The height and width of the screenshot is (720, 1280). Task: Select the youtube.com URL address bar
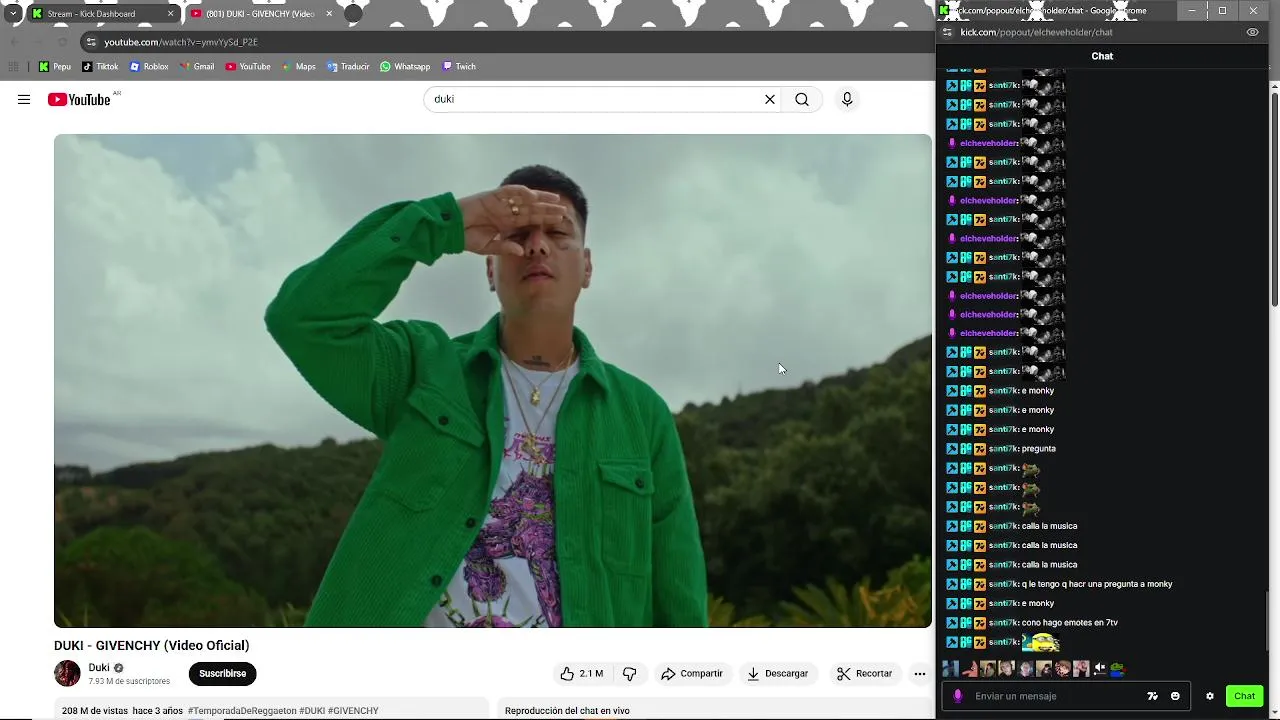click(181, 42)
